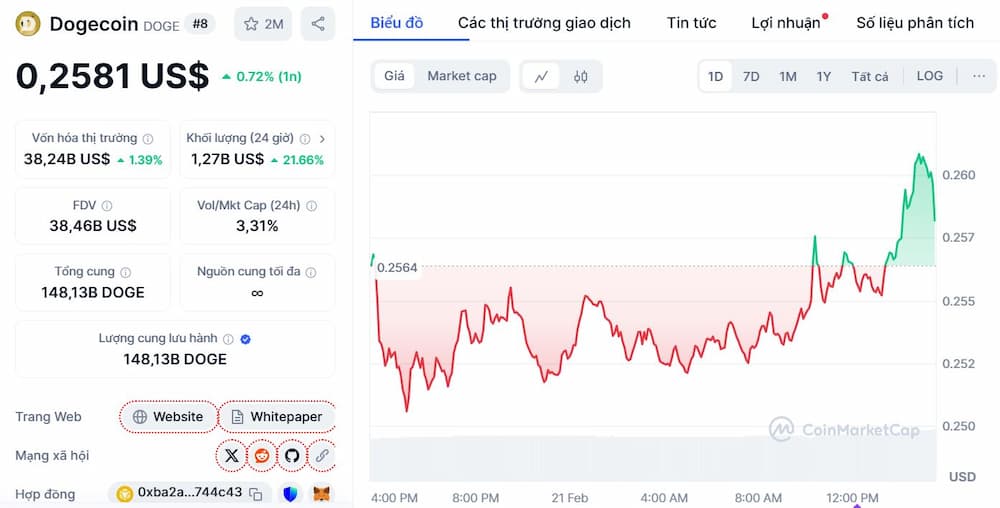The image size is (1000, 508).
Task: Expand the 24-hour volume chevron
Action: click(x=322, y=138)
